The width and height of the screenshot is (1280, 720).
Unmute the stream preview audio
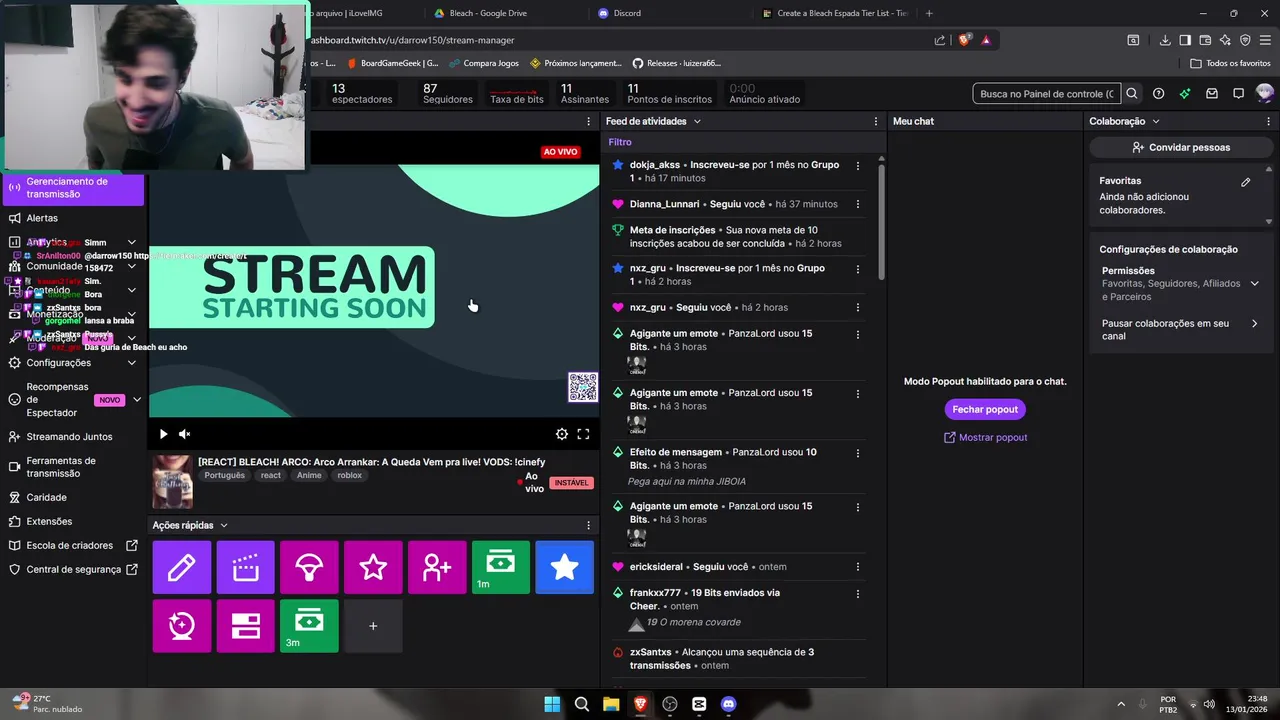(x=184, y=434)
